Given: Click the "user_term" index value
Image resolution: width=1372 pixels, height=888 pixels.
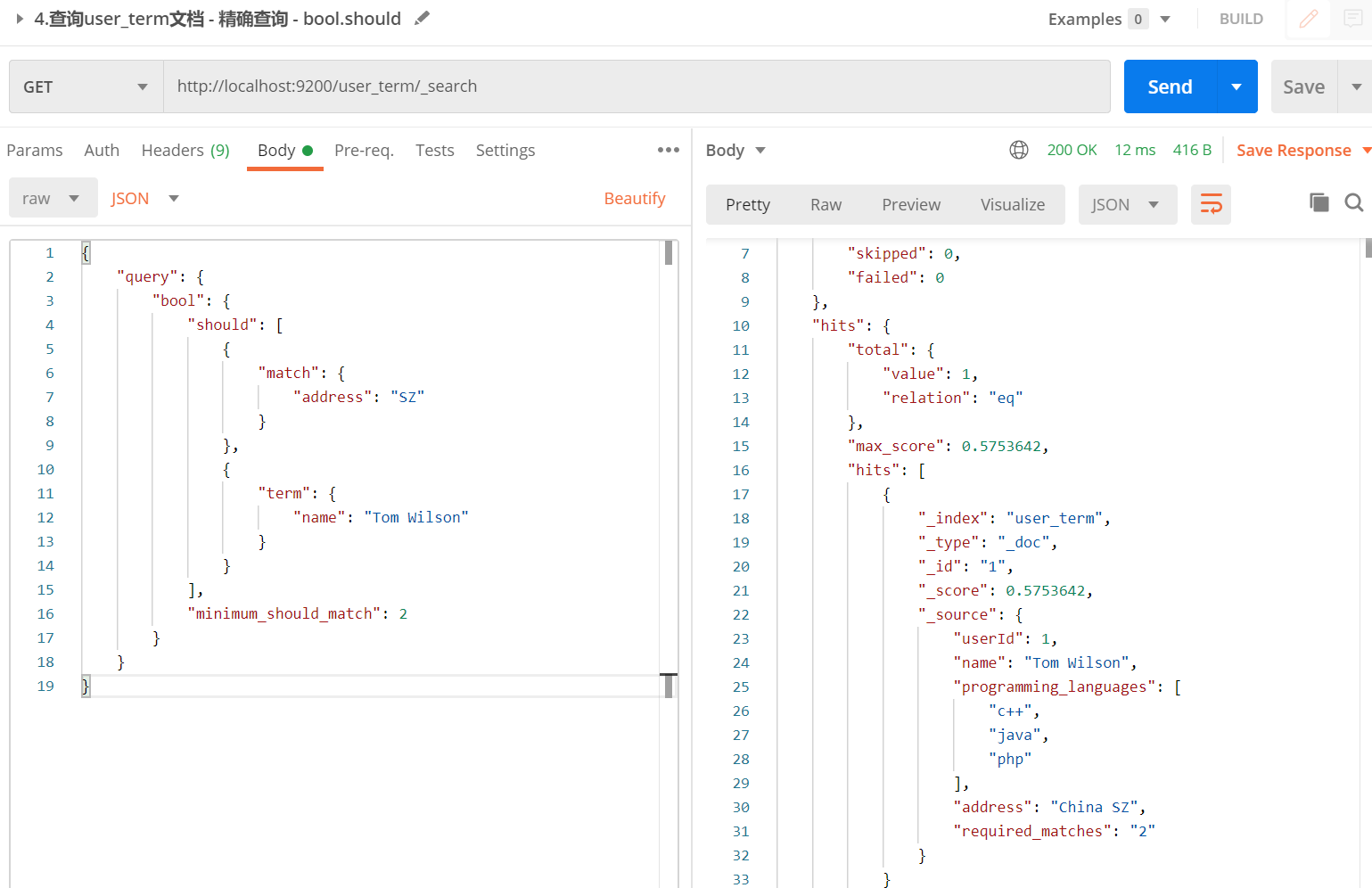Looking at the screenshot, I should [1055, 518].
